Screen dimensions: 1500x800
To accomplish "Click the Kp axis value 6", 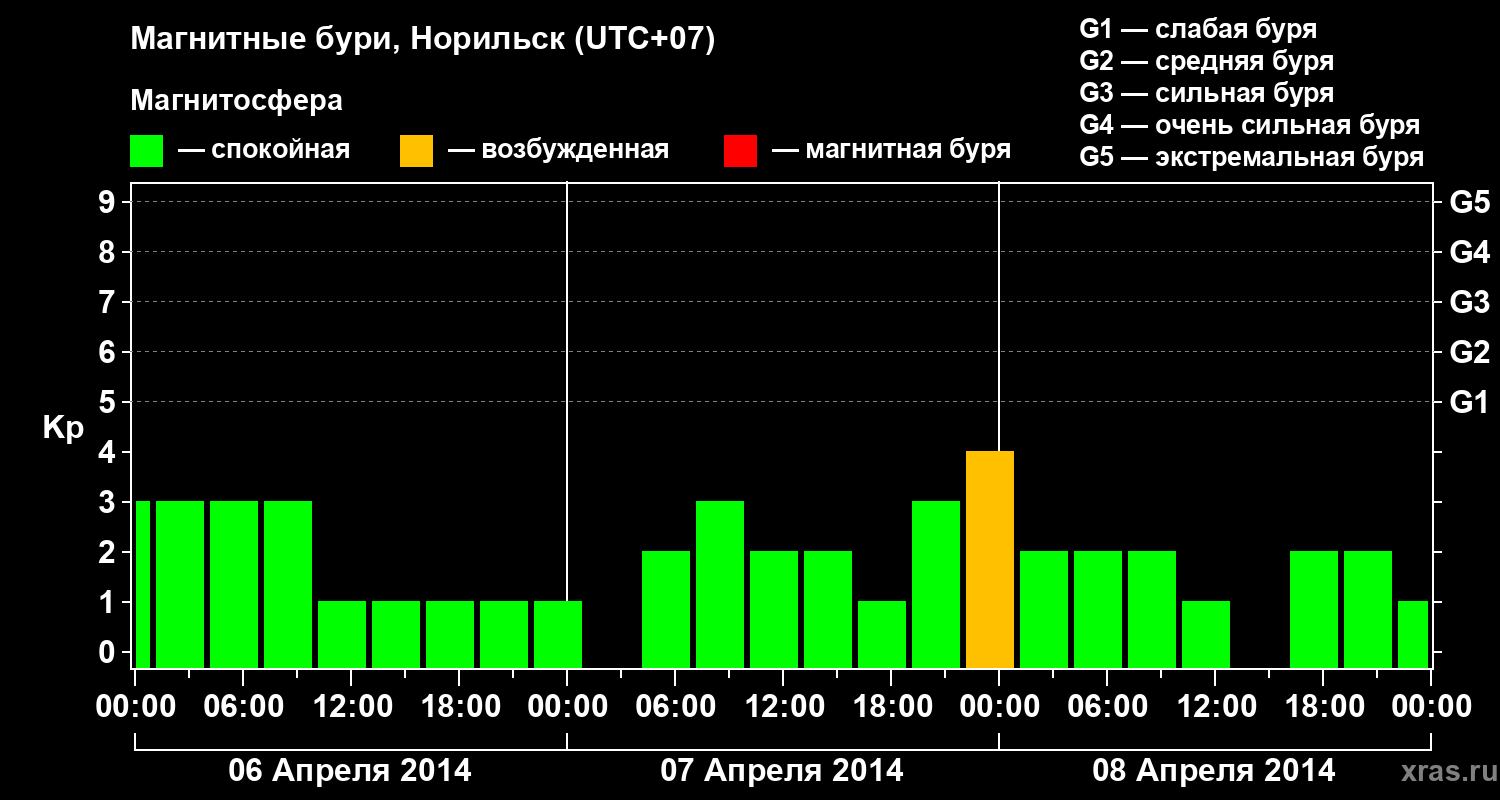I will (109, 353).
